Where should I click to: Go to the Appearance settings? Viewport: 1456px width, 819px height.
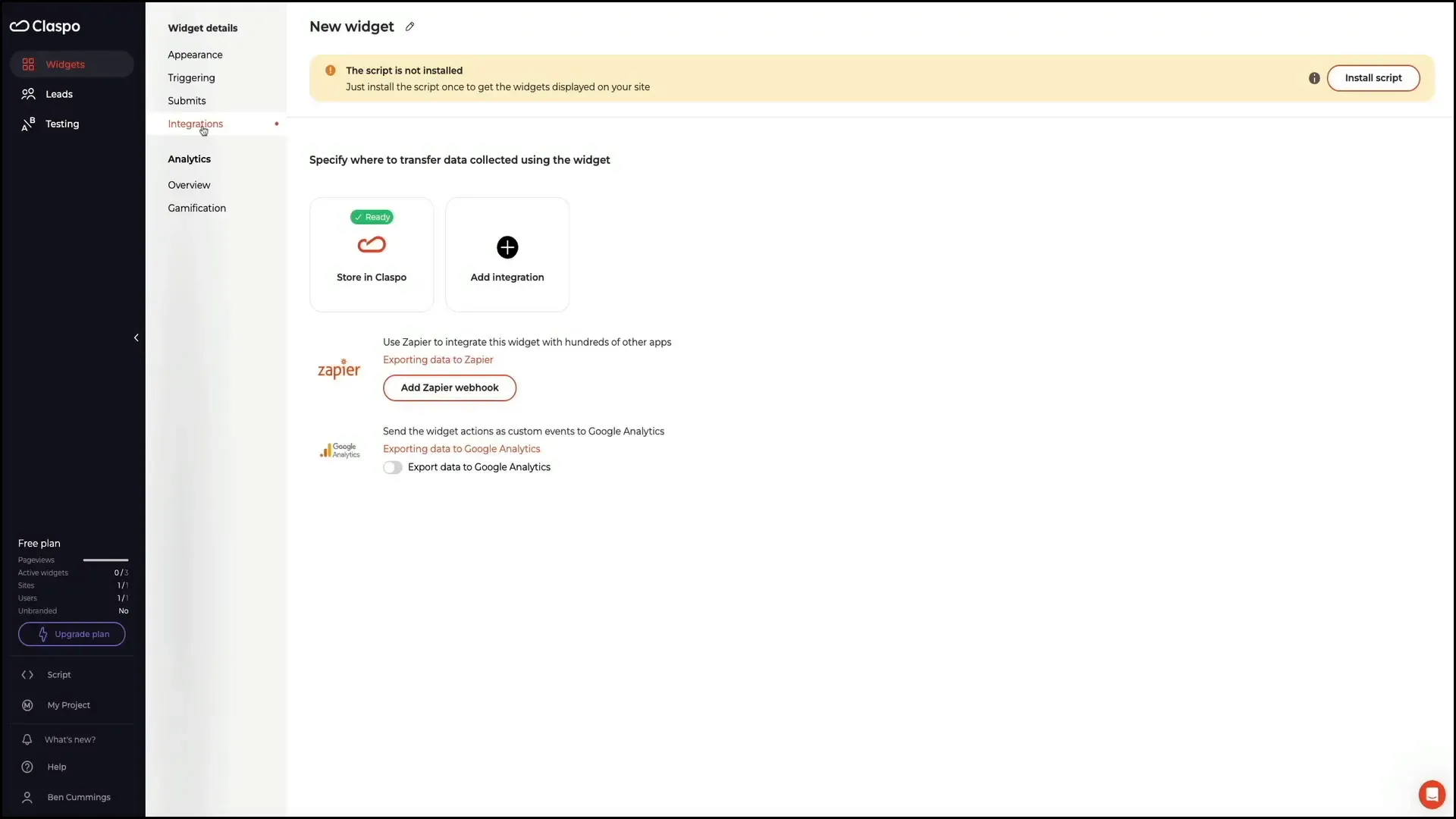click(195, 55)
